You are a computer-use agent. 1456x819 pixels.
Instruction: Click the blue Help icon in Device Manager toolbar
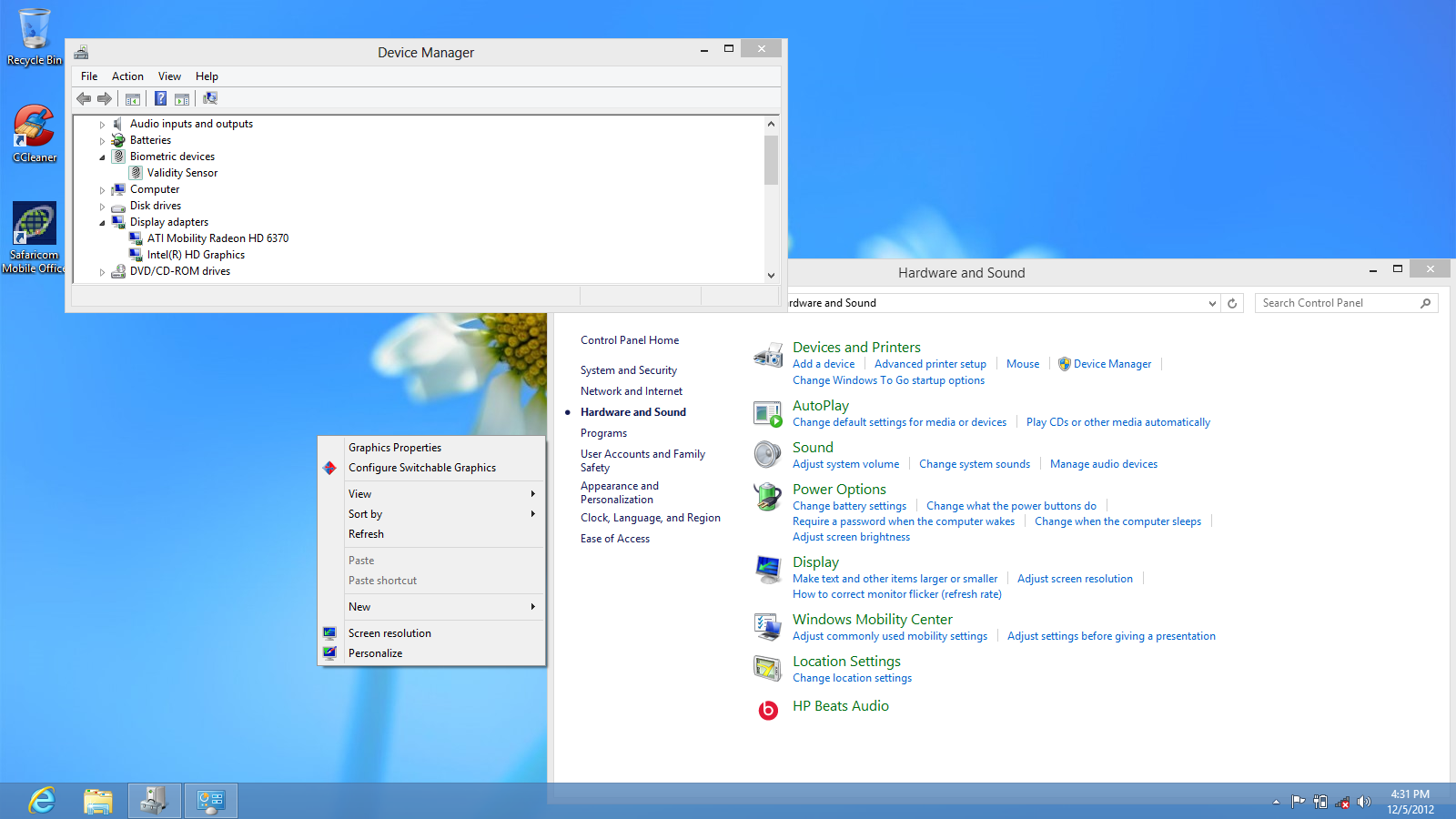160,98
